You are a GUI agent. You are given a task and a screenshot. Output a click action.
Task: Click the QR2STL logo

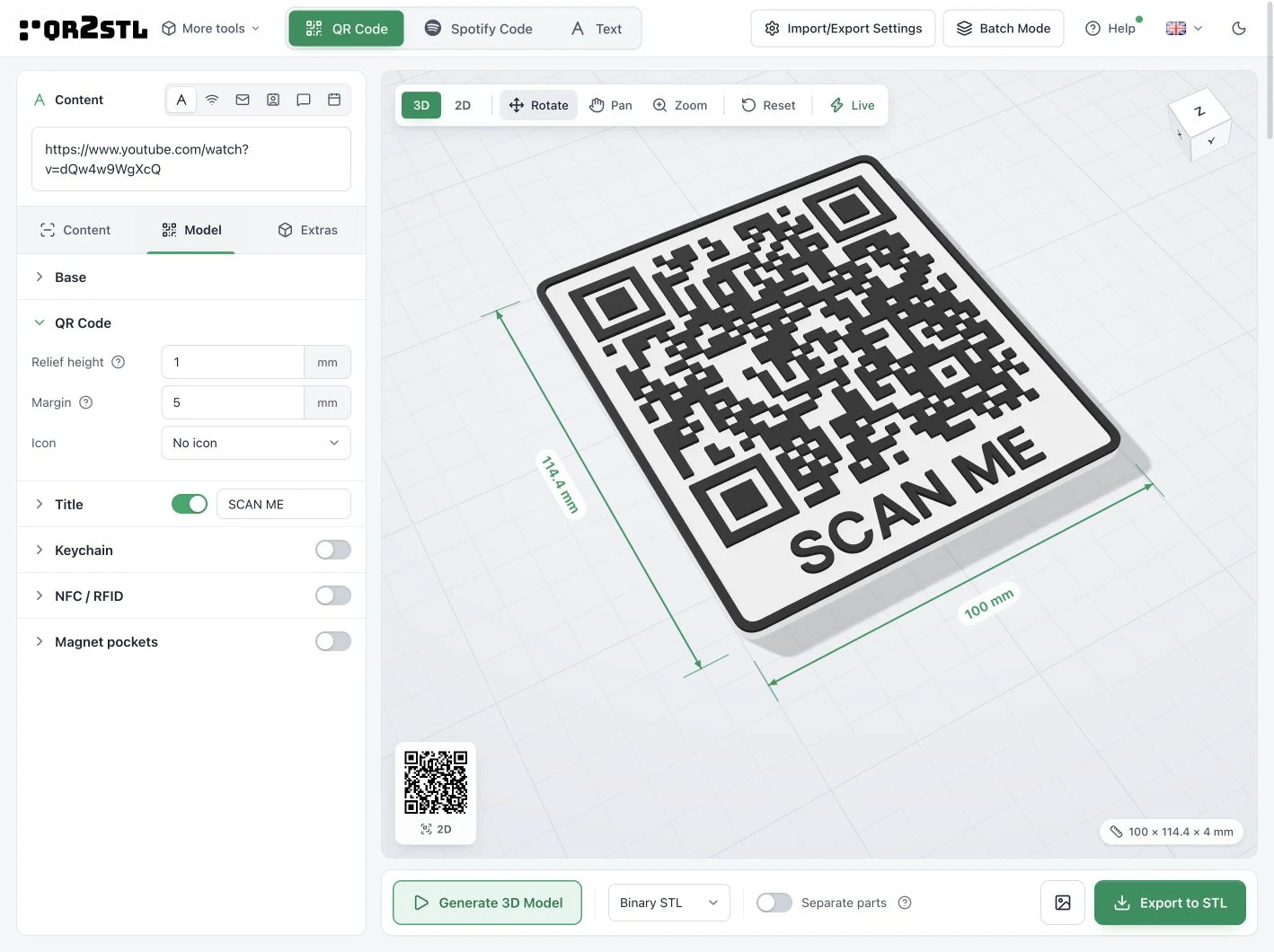tap(84, 29)
